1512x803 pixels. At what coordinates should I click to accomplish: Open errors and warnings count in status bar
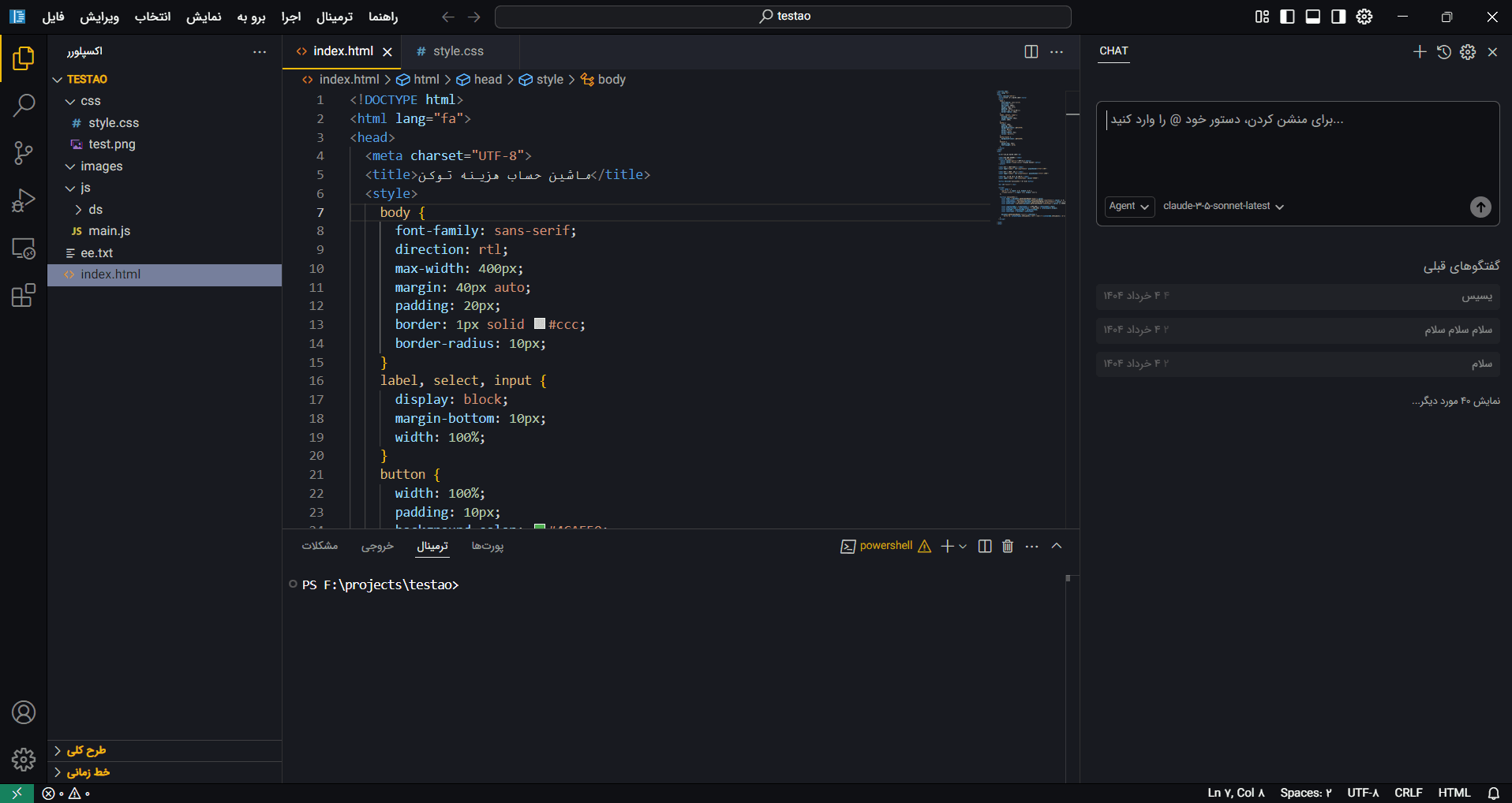pos(67,793)
